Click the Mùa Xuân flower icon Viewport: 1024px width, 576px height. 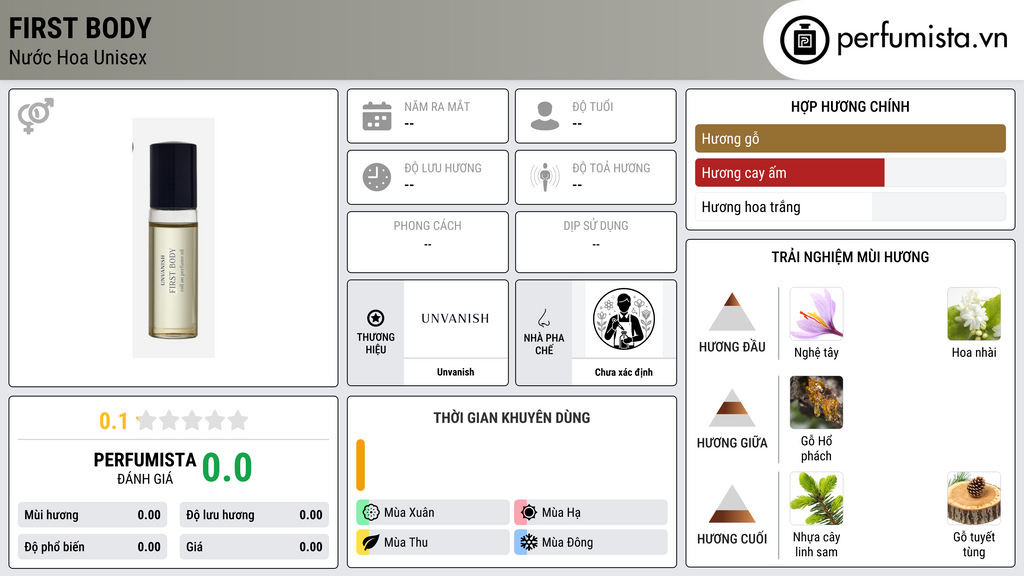point(371,513)
